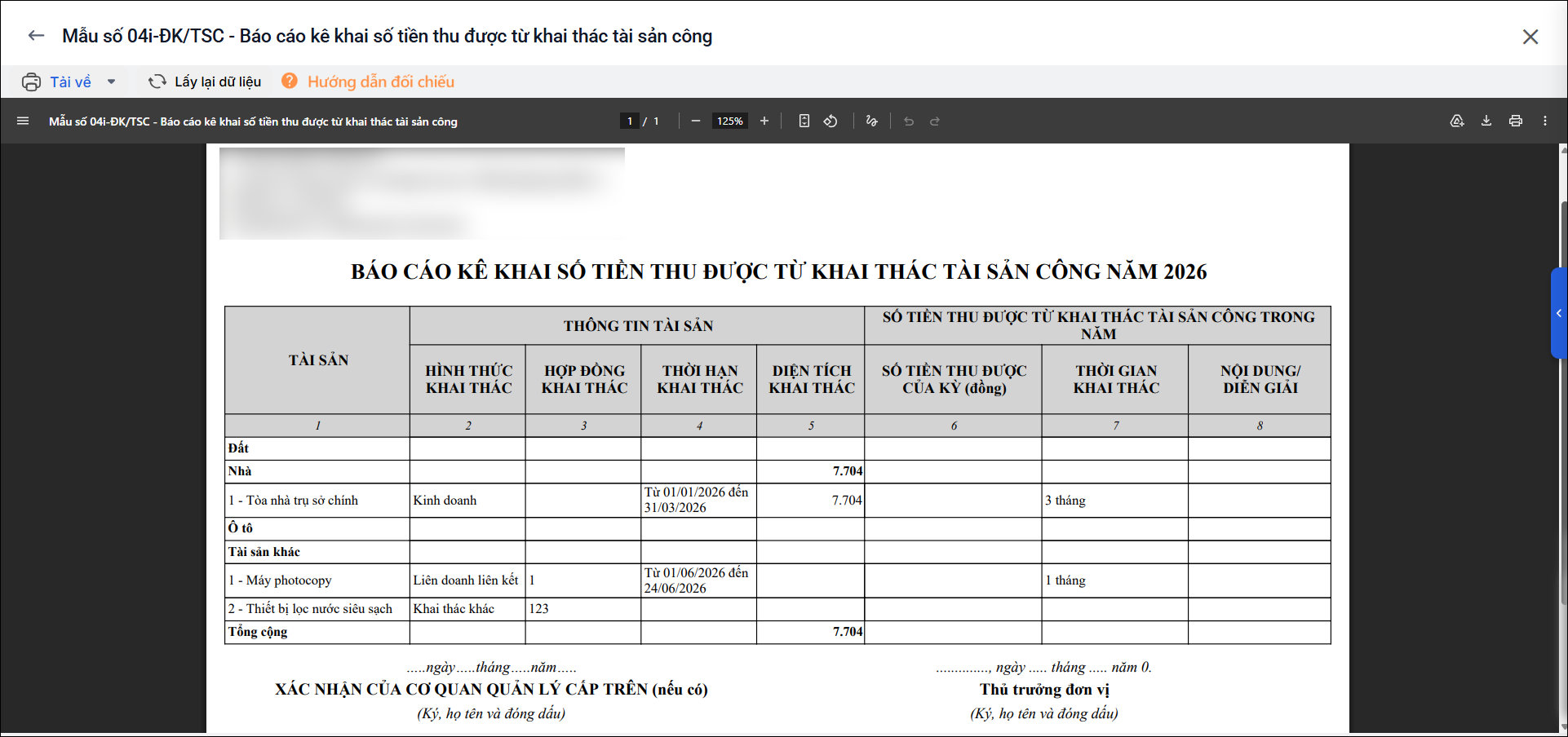Click the HỢP ĐỒNG KHAI THÁC column header

pos(584,379)
